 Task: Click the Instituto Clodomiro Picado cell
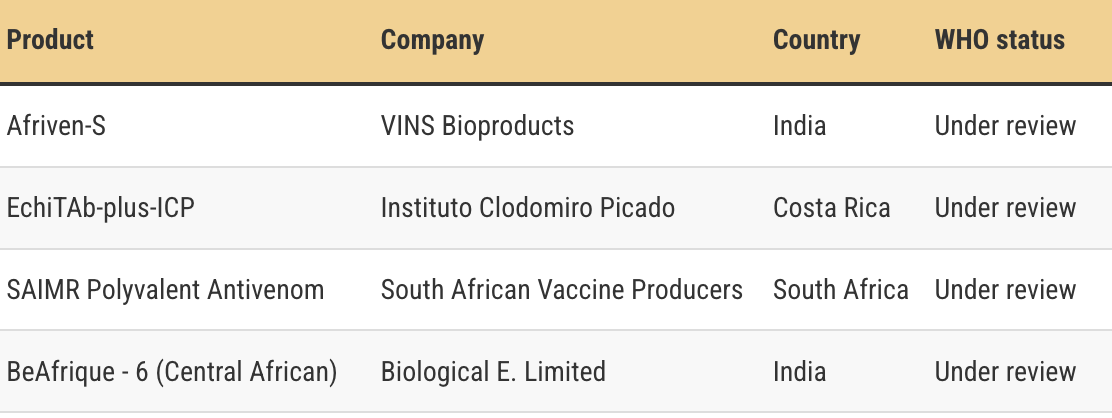tap(527, 208)
